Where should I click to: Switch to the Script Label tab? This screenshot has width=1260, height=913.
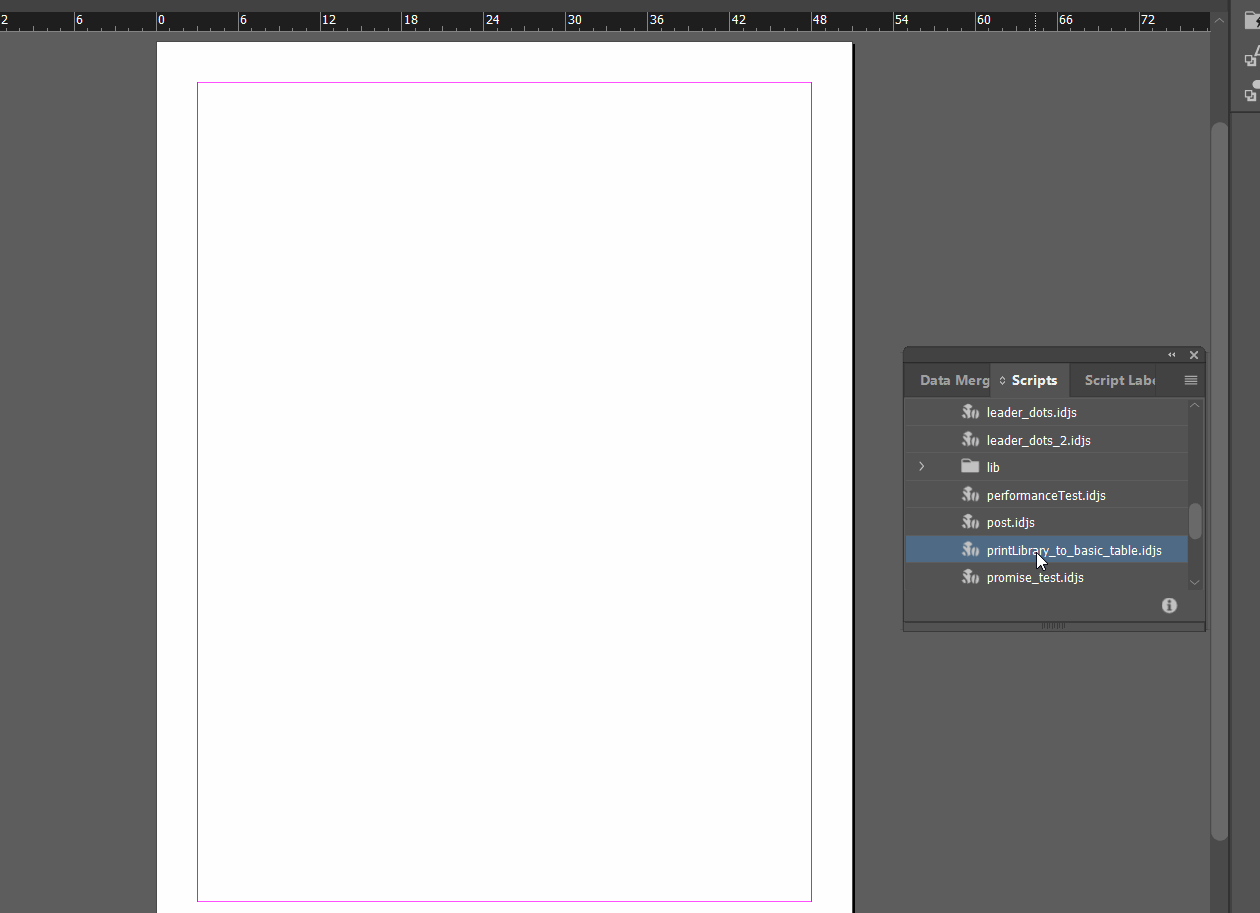1120,380
